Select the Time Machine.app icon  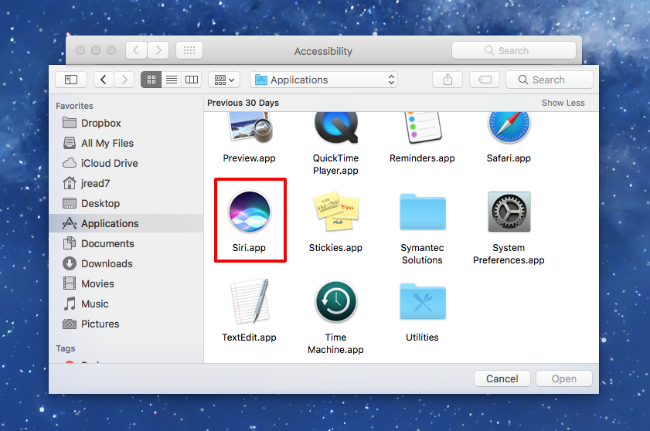(336, 302)
